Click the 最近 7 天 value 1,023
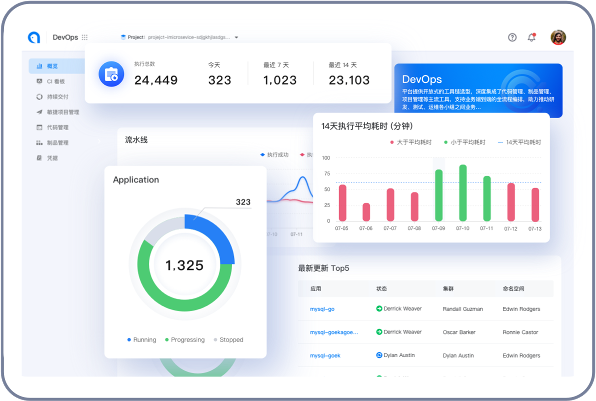The image size is (596, 401). (x=280, y=80)
